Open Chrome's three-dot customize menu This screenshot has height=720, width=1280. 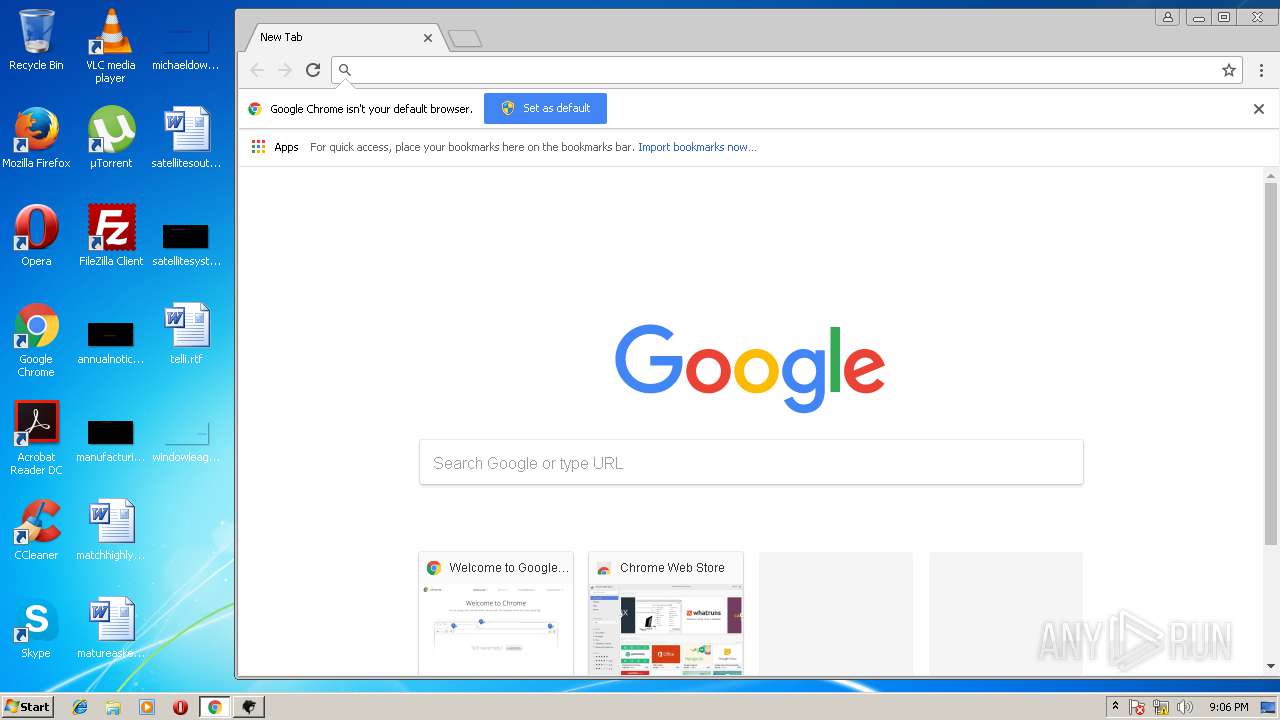[x=1261, y=70]
